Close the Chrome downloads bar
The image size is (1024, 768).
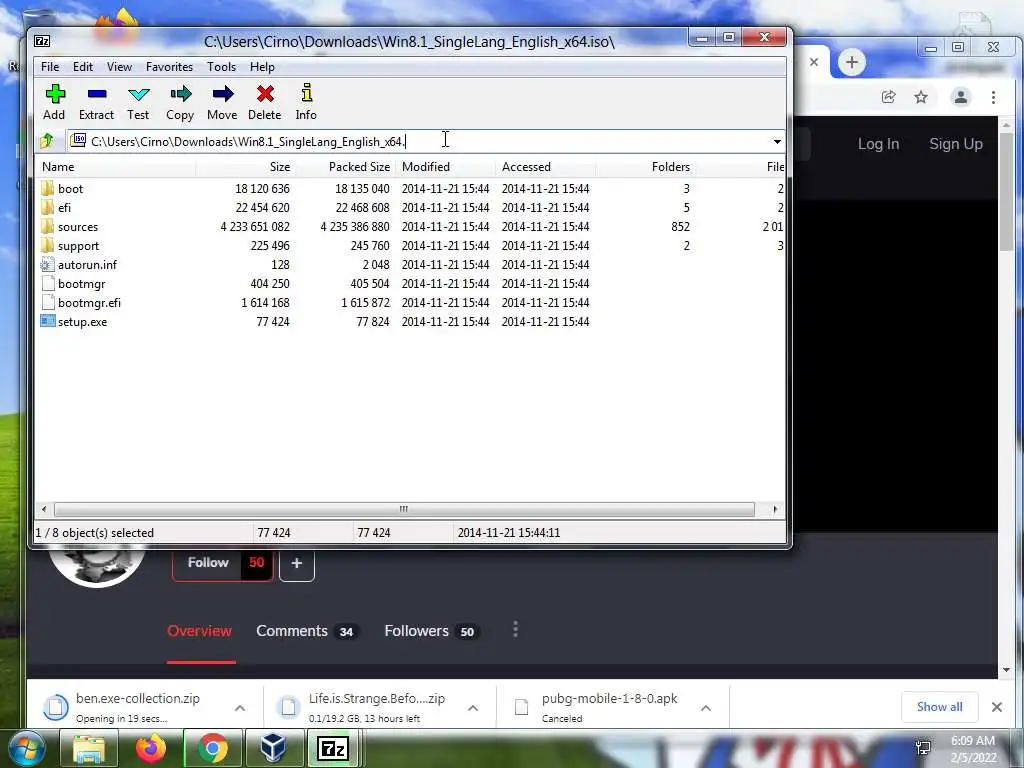point(997,707)
